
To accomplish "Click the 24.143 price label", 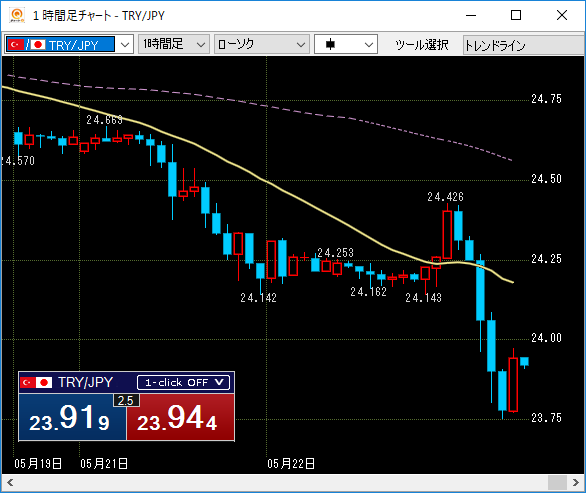I will (x=423, y=298).
